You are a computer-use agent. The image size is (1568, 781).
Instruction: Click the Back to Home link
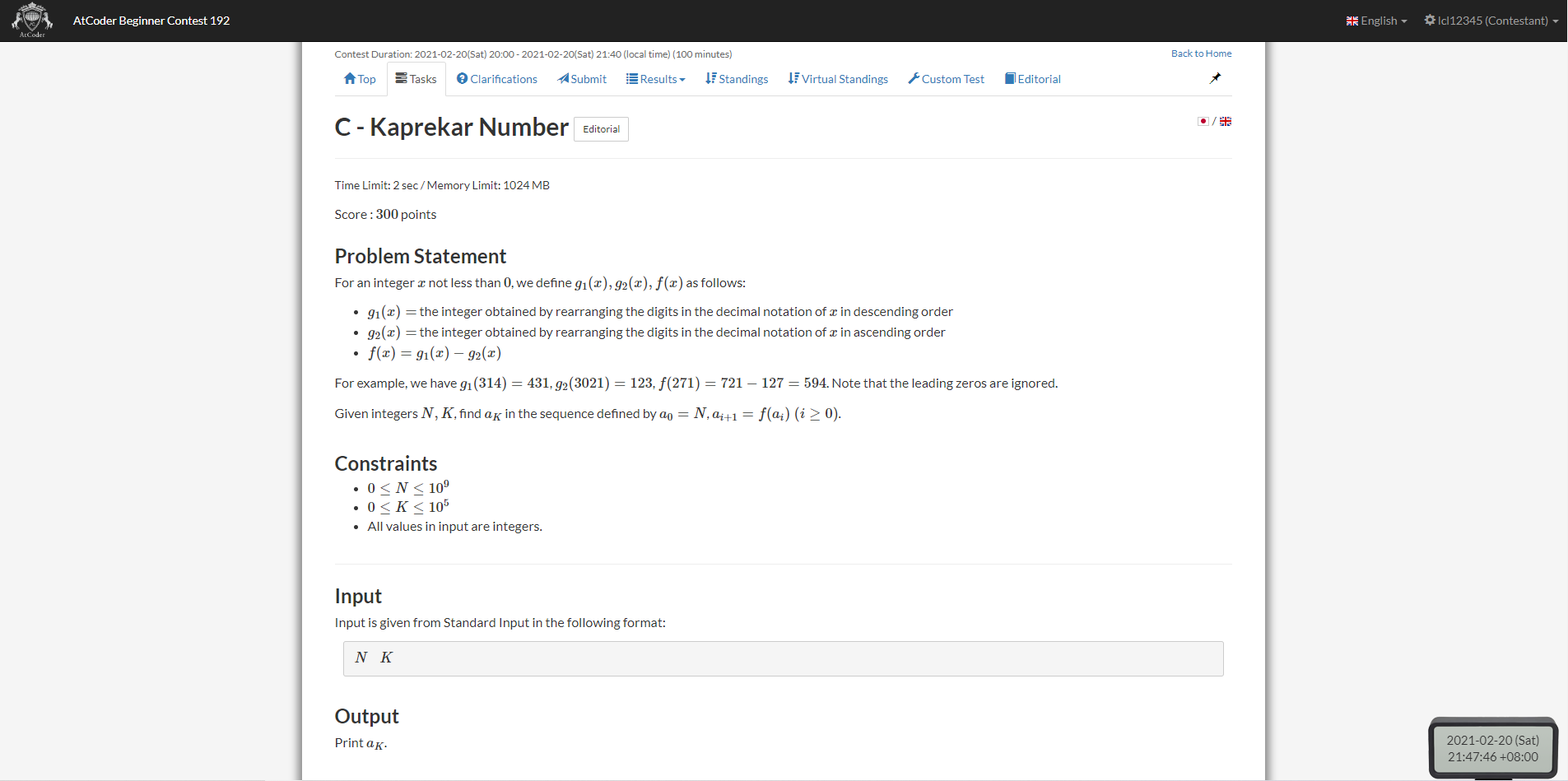click(x=1201, y=53)
